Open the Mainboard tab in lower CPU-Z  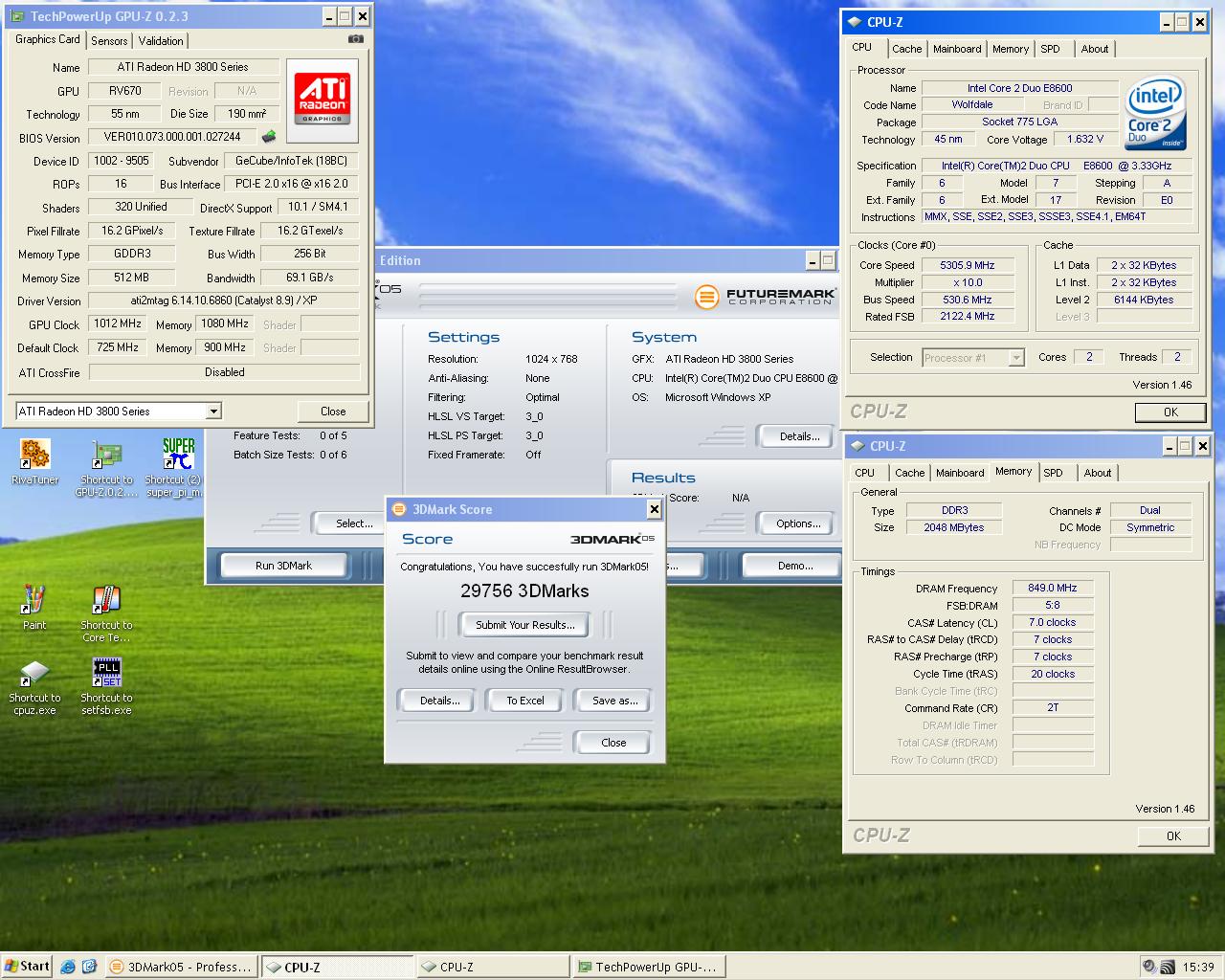960,473
